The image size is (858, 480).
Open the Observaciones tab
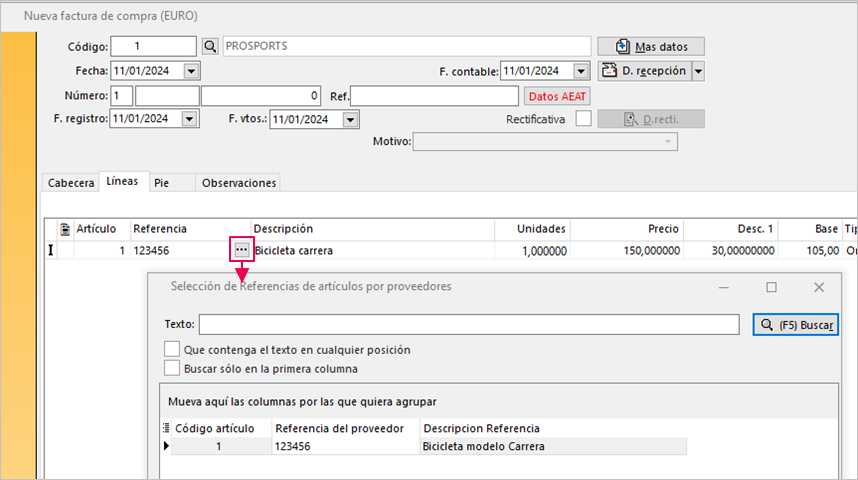(x=239, y=183)
